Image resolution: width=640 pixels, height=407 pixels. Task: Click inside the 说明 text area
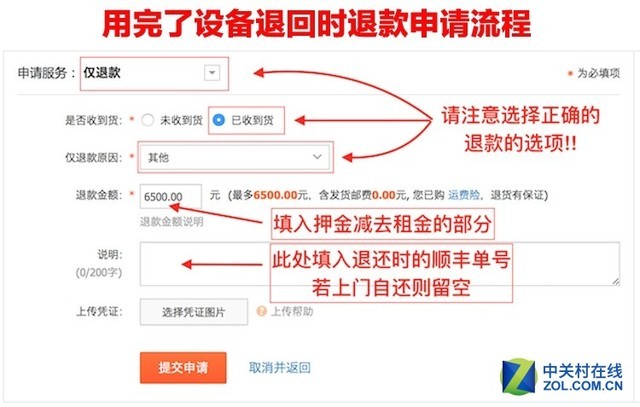380,264
